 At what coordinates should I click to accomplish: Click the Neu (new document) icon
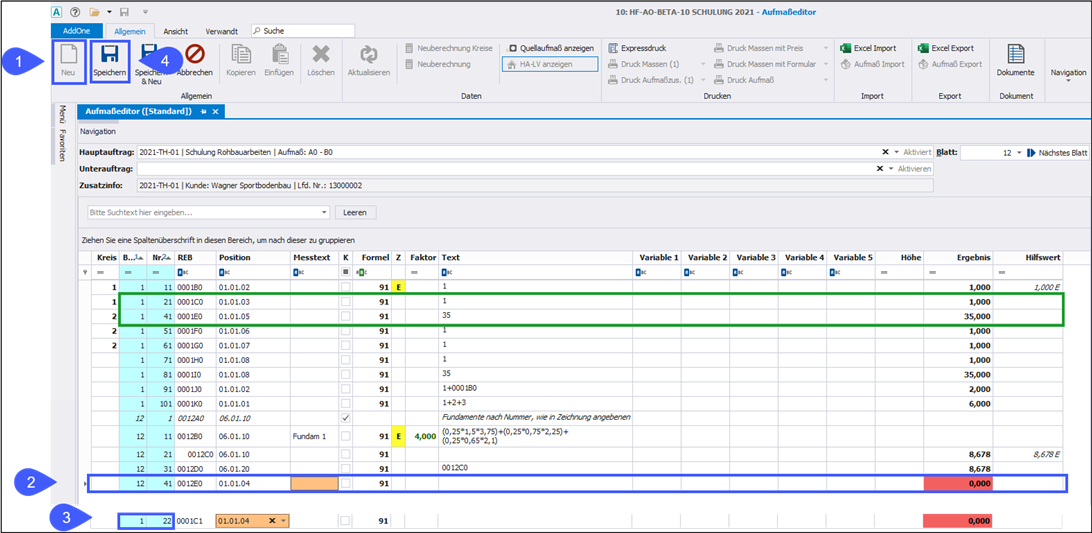[68, 55]
